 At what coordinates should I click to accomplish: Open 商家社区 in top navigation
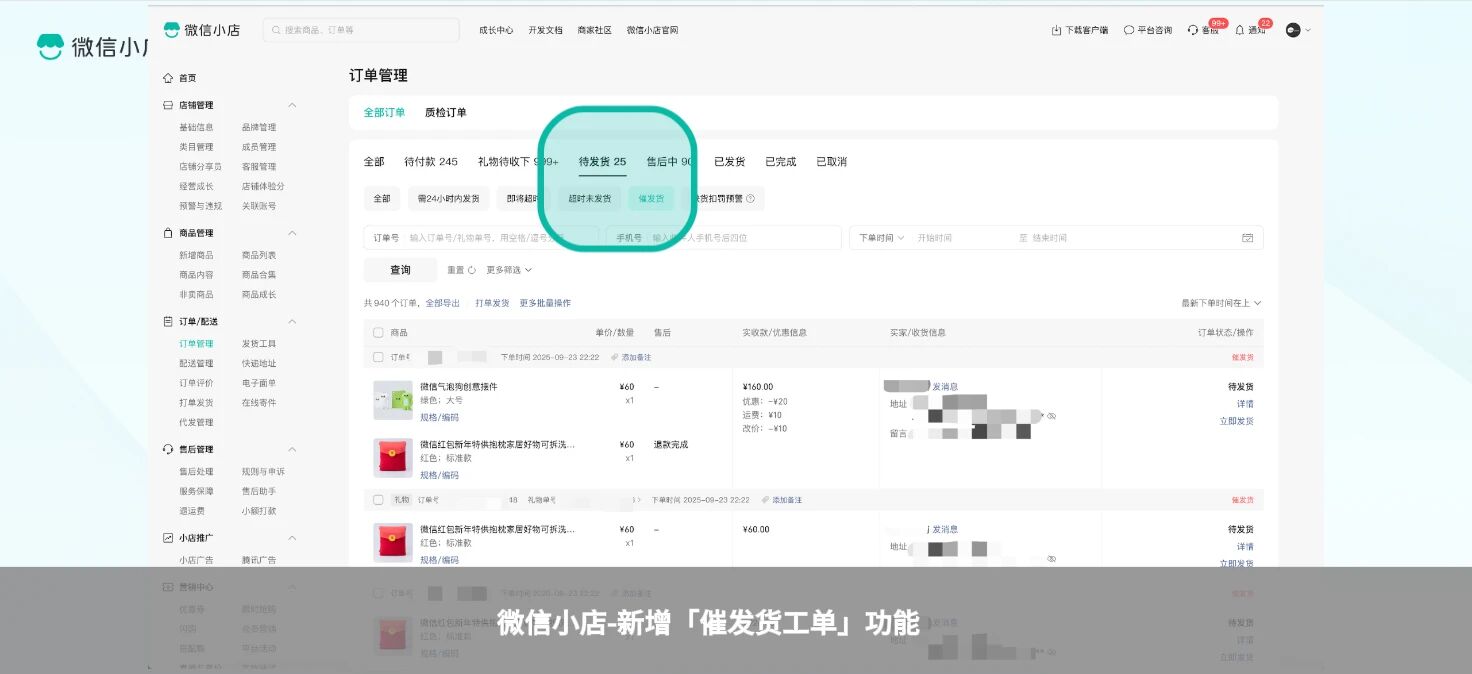594,30
